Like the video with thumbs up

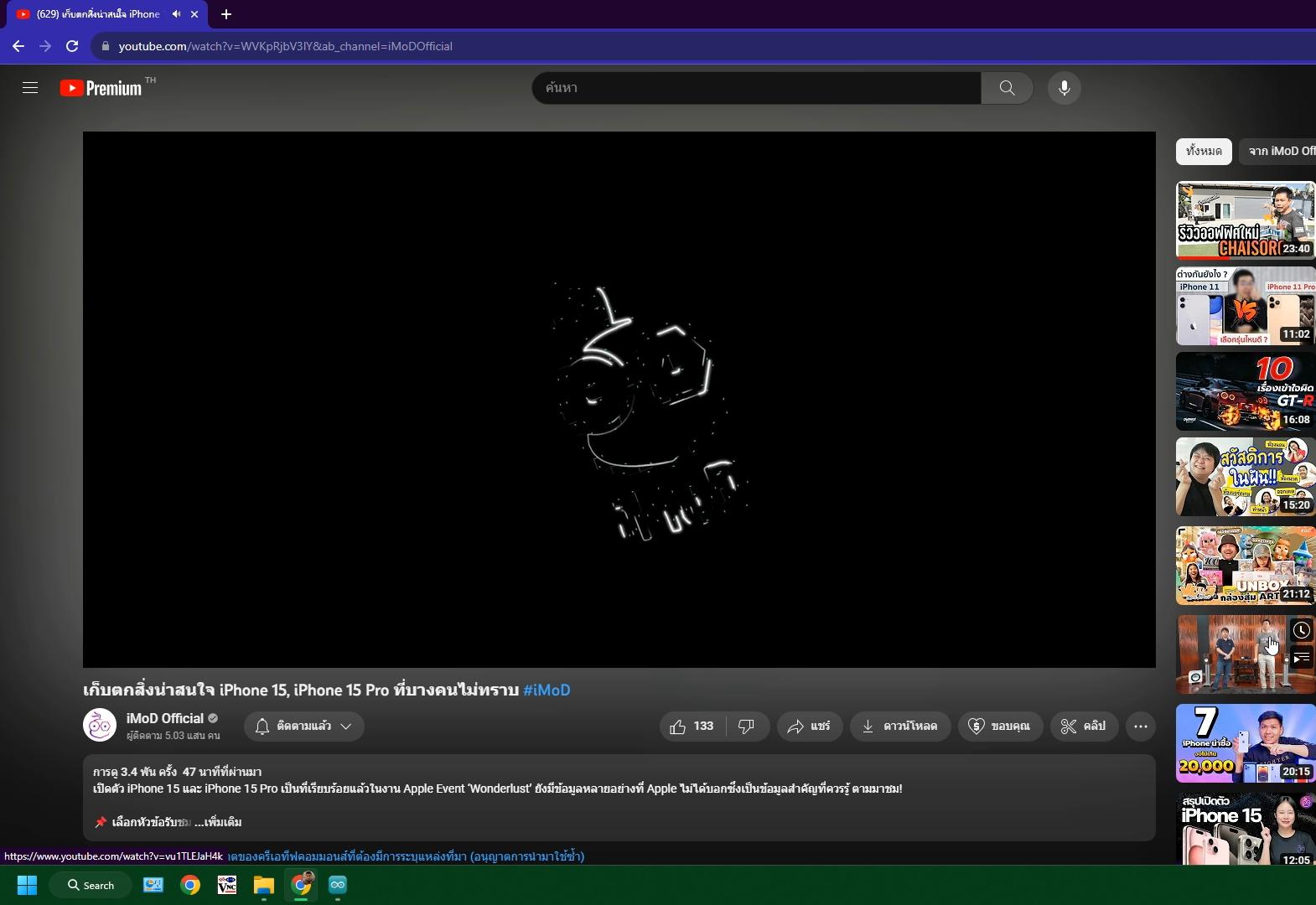pyautogui.click(x=692, y=727)
